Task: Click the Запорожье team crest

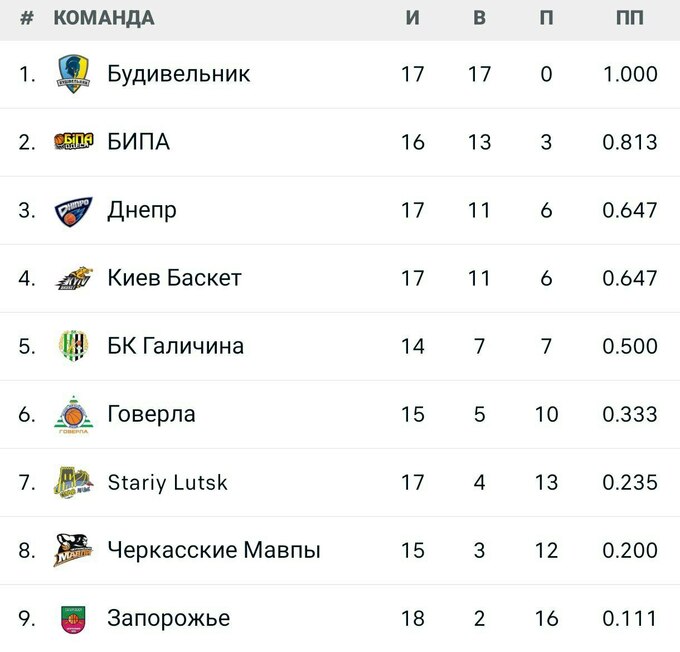Action: 74,618
